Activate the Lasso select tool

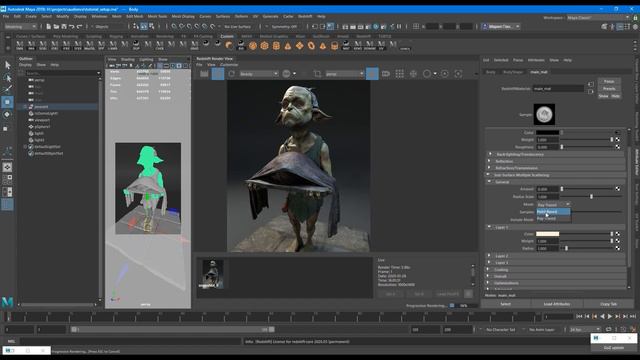[x=7, y=78]
